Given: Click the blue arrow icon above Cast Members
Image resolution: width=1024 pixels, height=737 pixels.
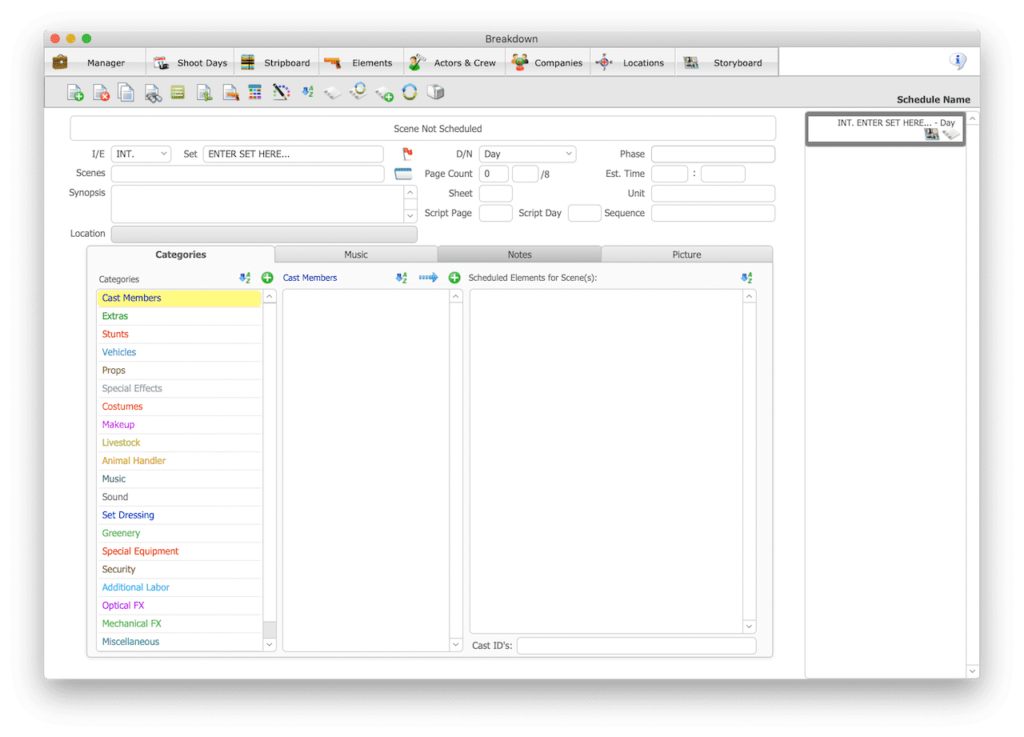Looking at the screenshot, I should click(x=428, y=278).
